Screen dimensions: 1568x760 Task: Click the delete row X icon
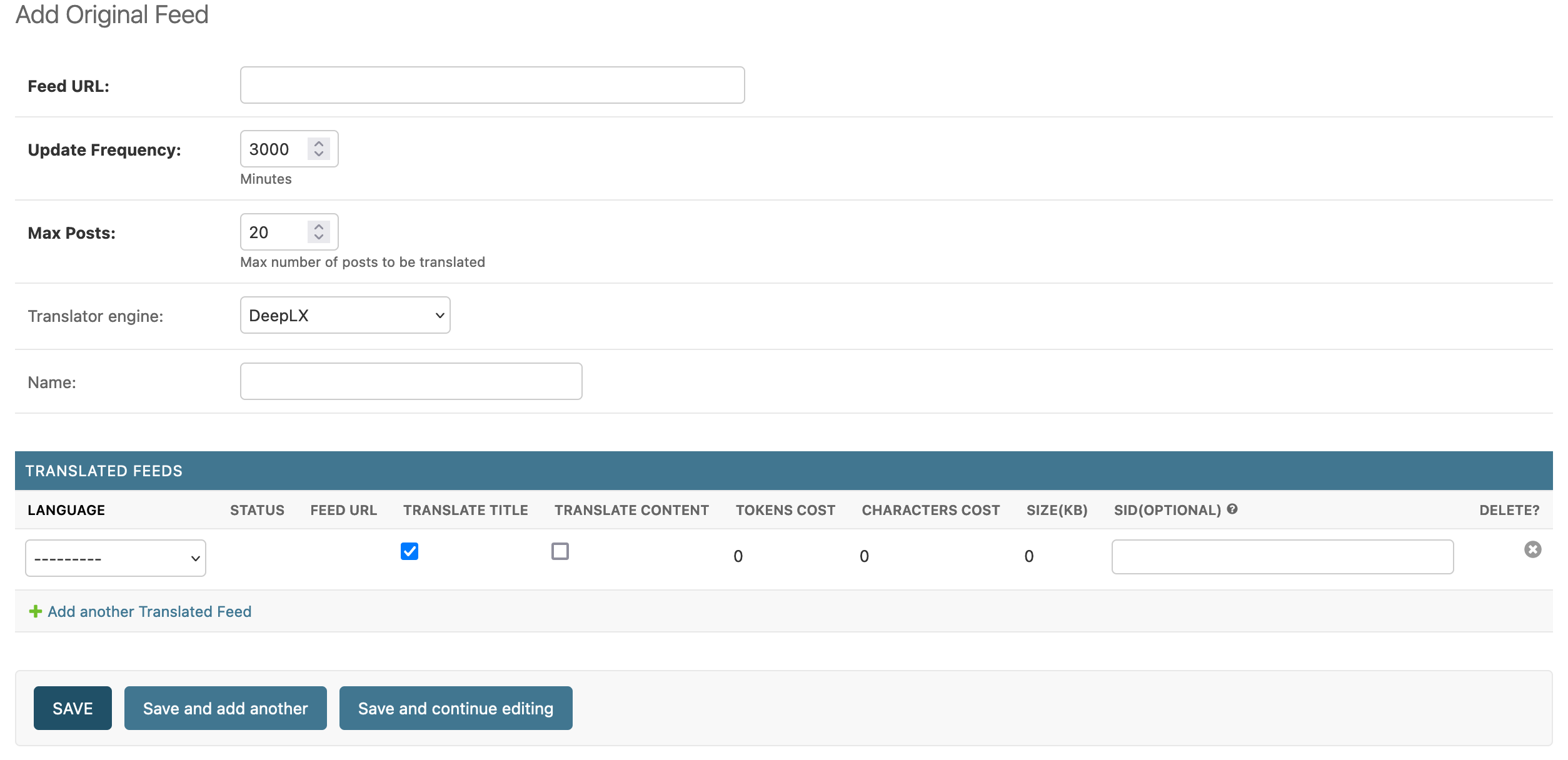click(1532, 550)
